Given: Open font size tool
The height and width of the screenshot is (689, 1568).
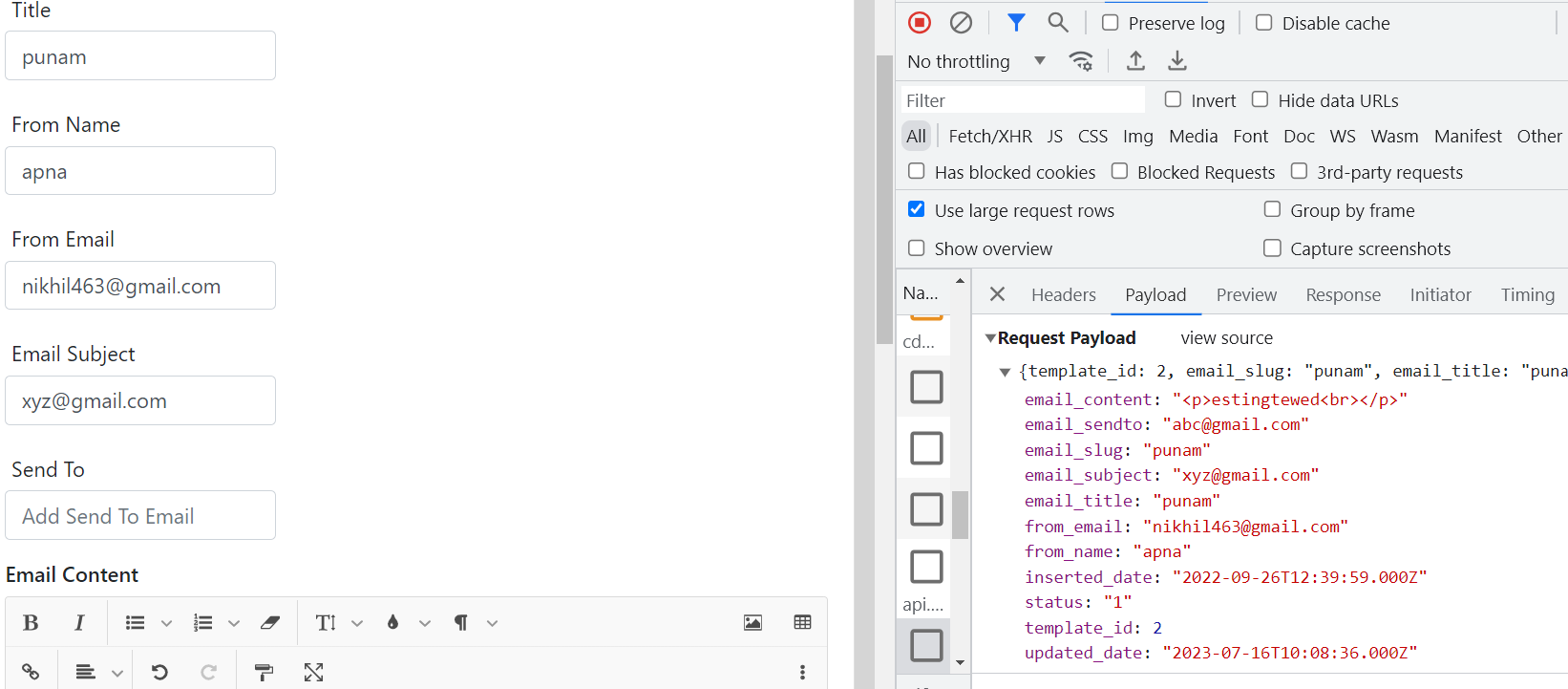Looking at the screenshot, I should (x=326, y=623).
